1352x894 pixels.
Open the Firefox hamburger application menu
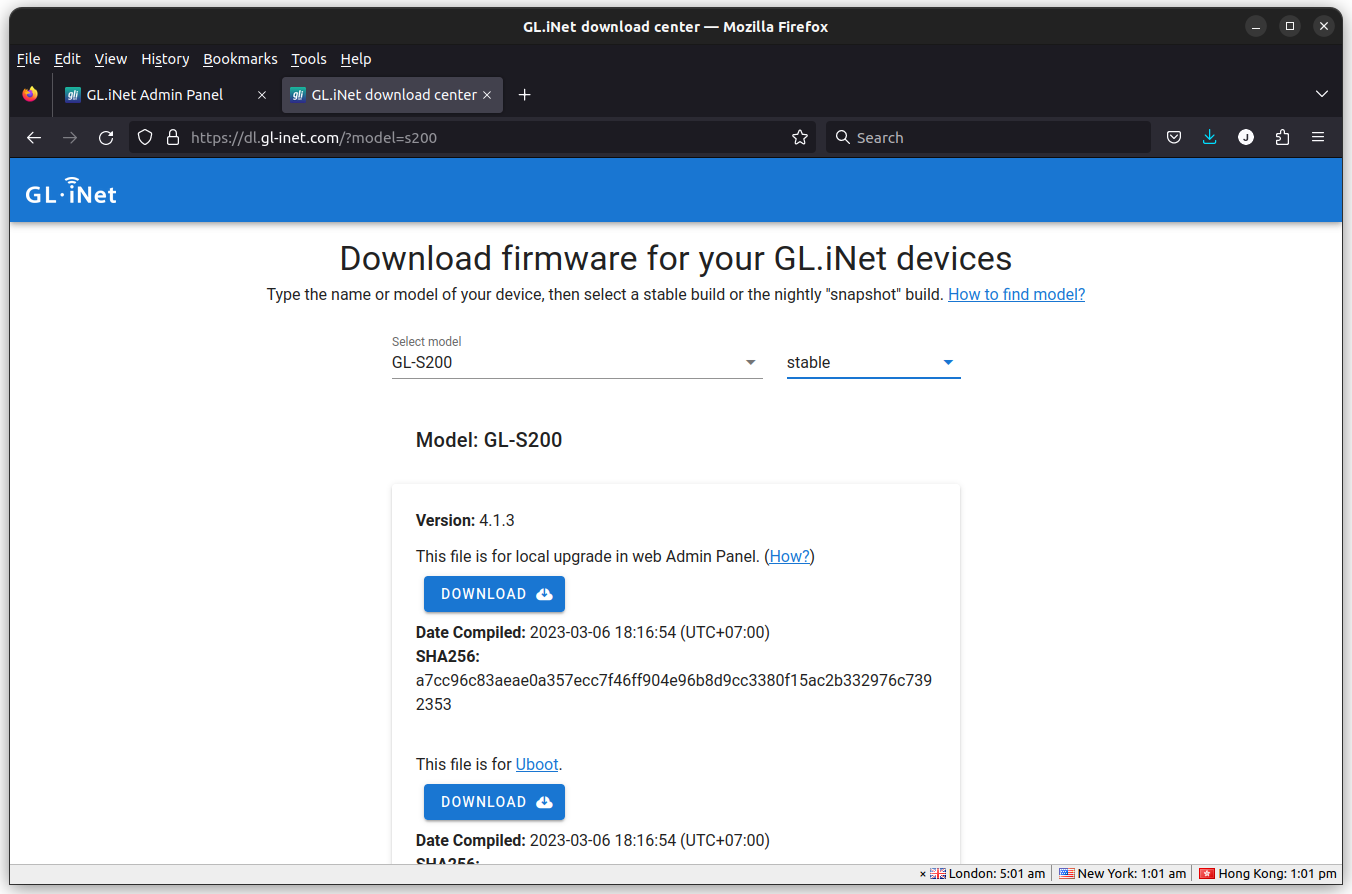point(1318,138)
